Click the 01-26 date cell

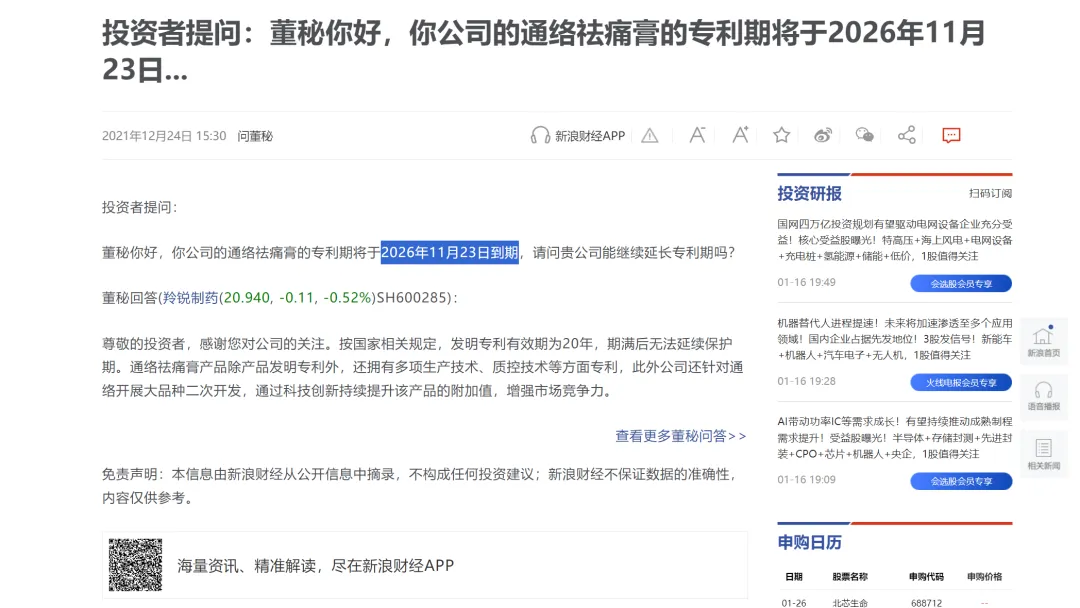[793, 602]
